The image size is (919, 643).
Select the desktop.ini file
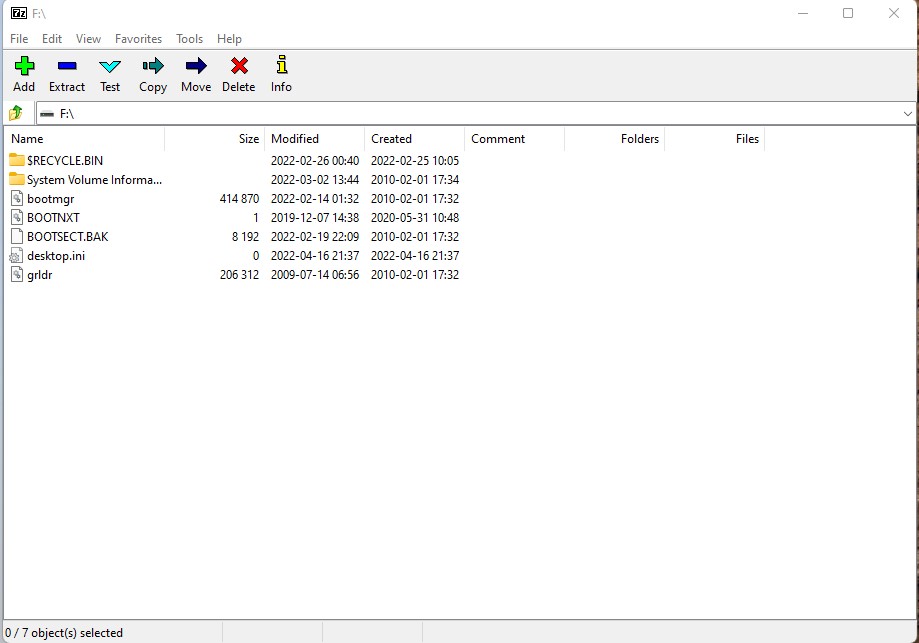pyautogui.click(x=55, y=255)
